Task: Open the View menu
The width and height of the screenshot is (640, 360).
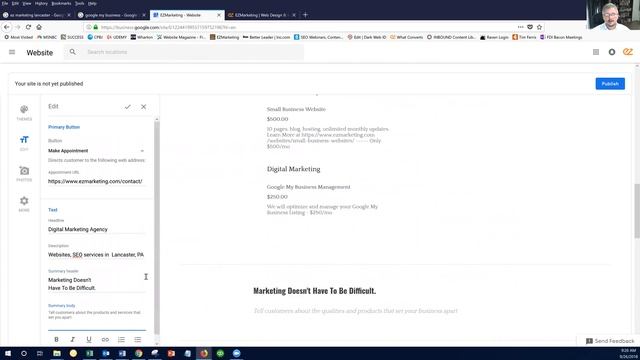Action: coord(27,3)
